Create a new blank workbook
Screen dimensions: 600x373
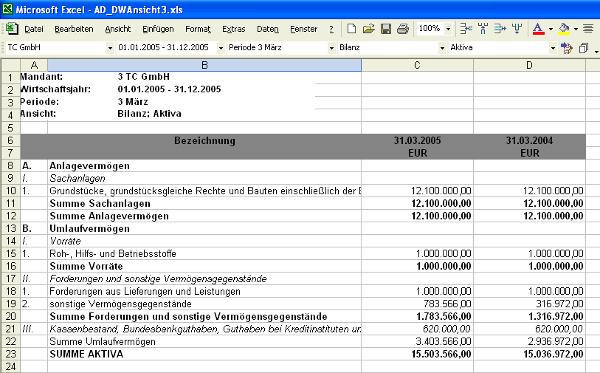pos(351,29)
